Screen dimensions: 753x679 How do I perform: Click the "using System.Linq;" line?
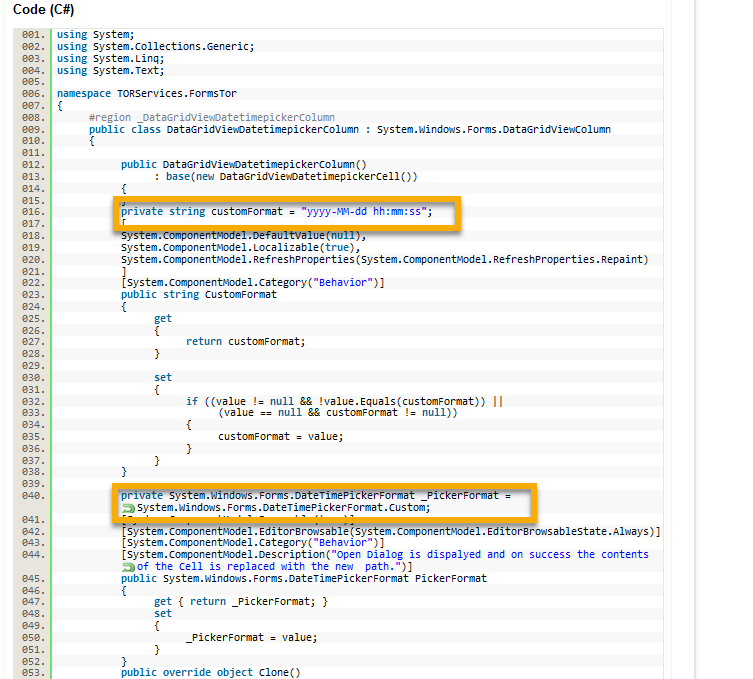[x=110, y=59]
